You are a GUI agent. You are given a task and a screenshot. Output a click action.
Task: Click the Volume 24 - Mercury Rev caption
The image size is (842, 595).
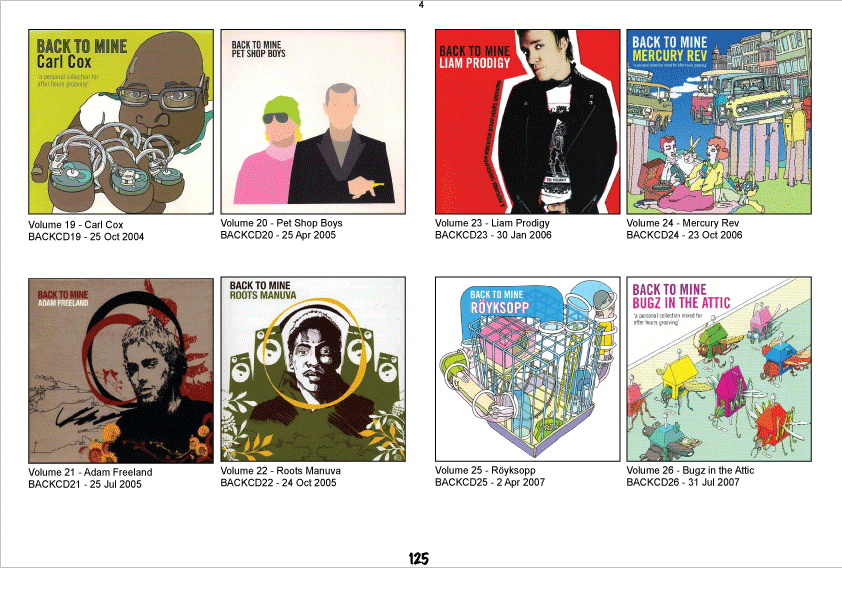pos(683,223)
